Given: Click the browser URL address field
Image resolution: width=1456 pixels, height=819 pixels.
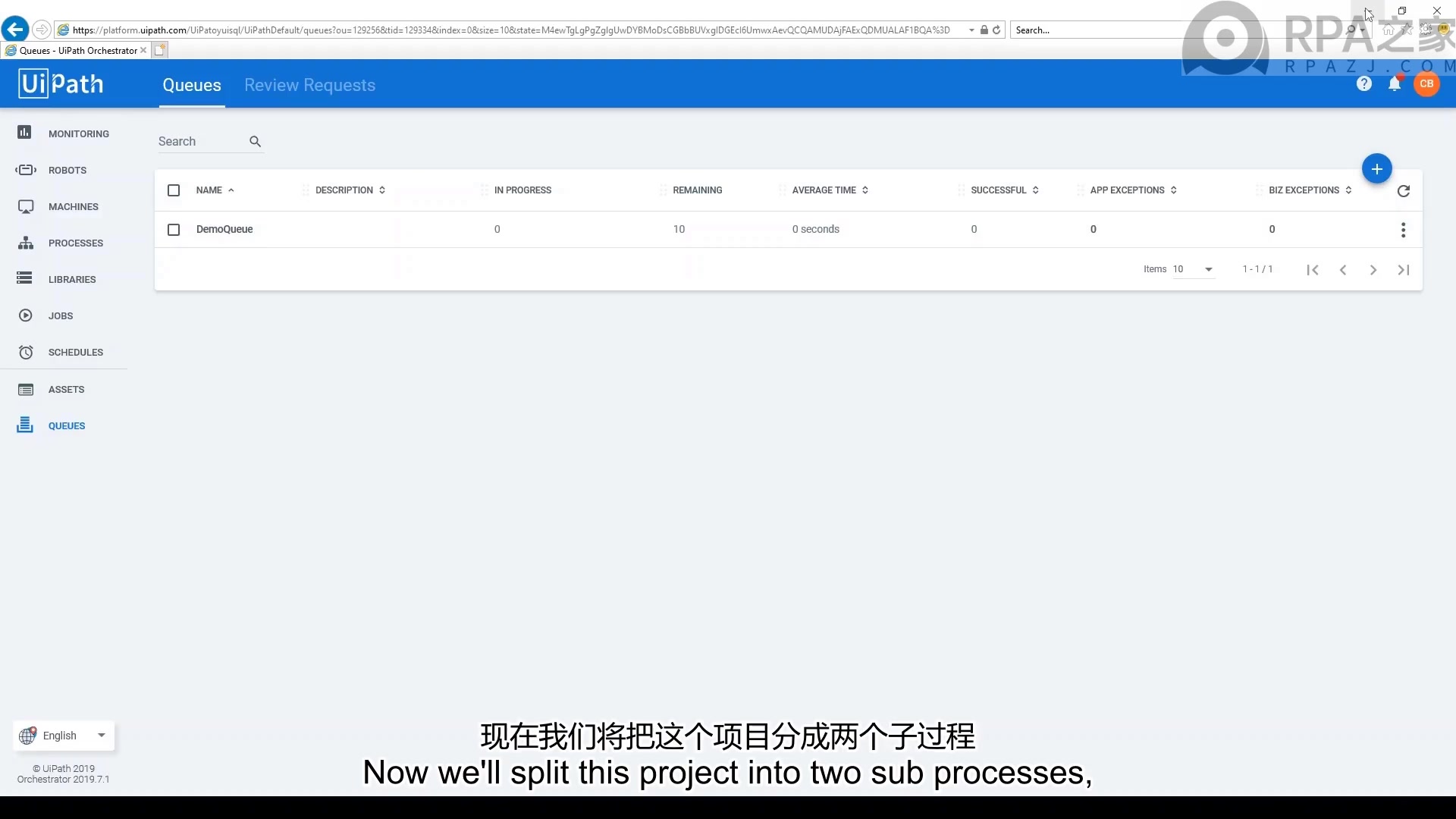Looking at the screenshot, I should [511, 30].
